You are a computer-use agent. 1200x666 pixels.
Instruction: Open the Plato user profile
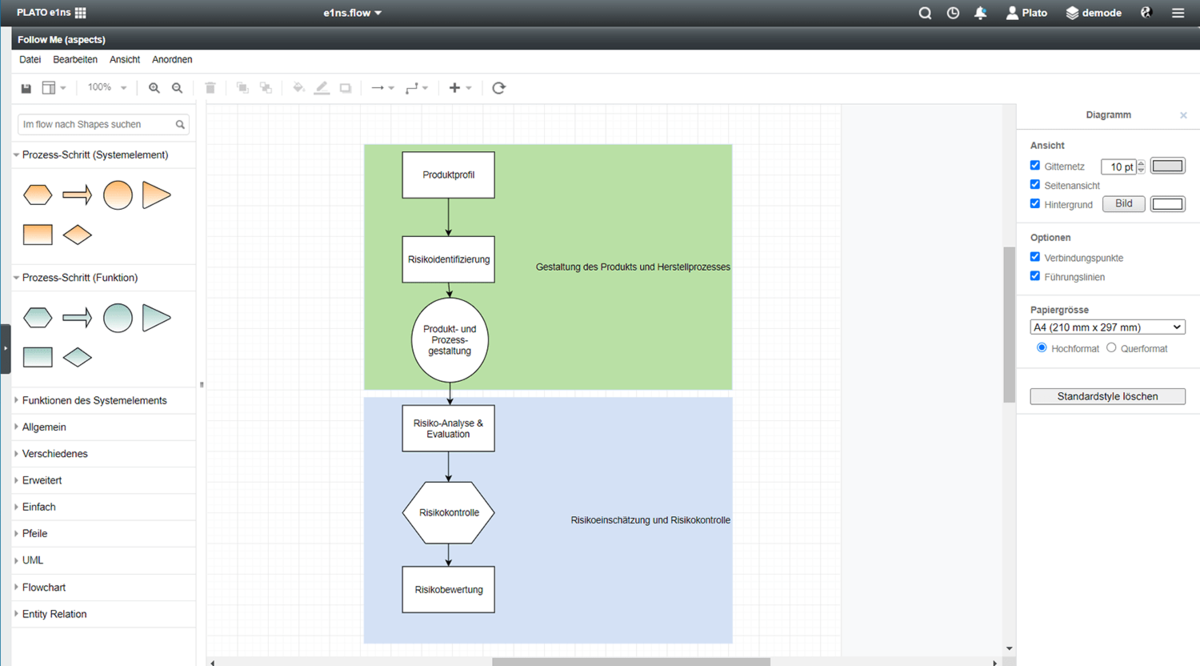[x=1027, y=13]
